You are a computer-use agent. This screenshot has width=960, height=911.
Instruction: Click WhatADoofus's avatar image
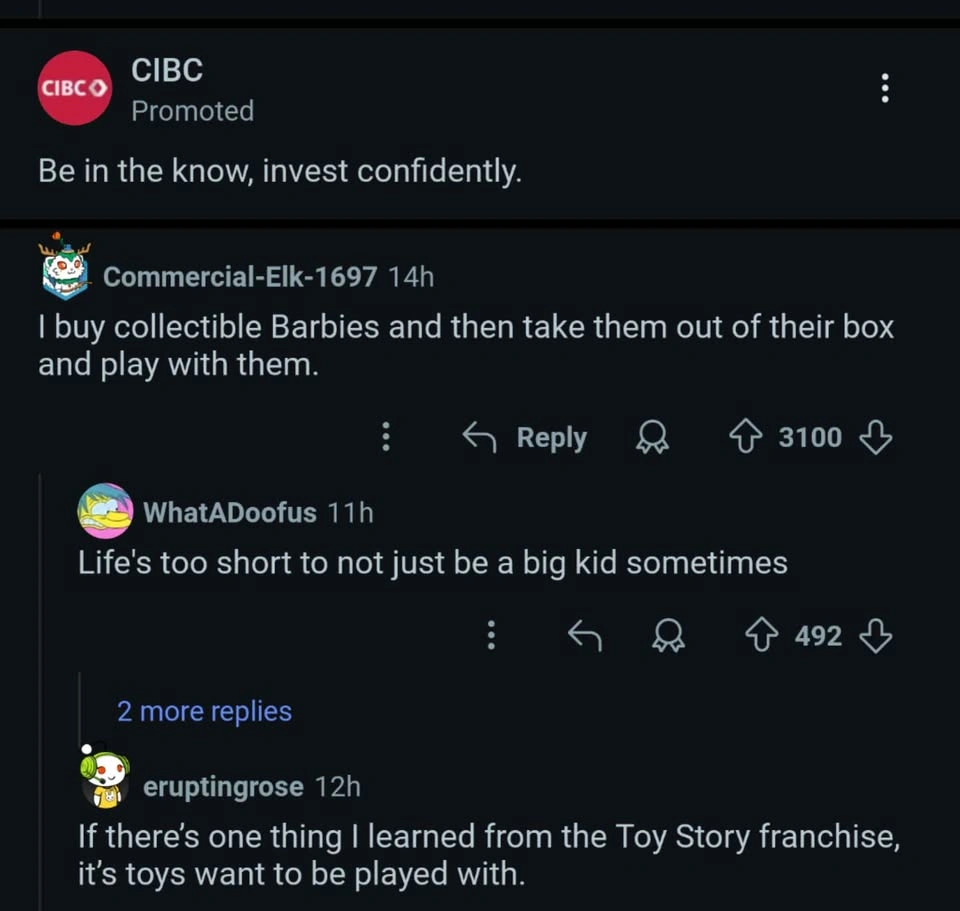[106, 511]
